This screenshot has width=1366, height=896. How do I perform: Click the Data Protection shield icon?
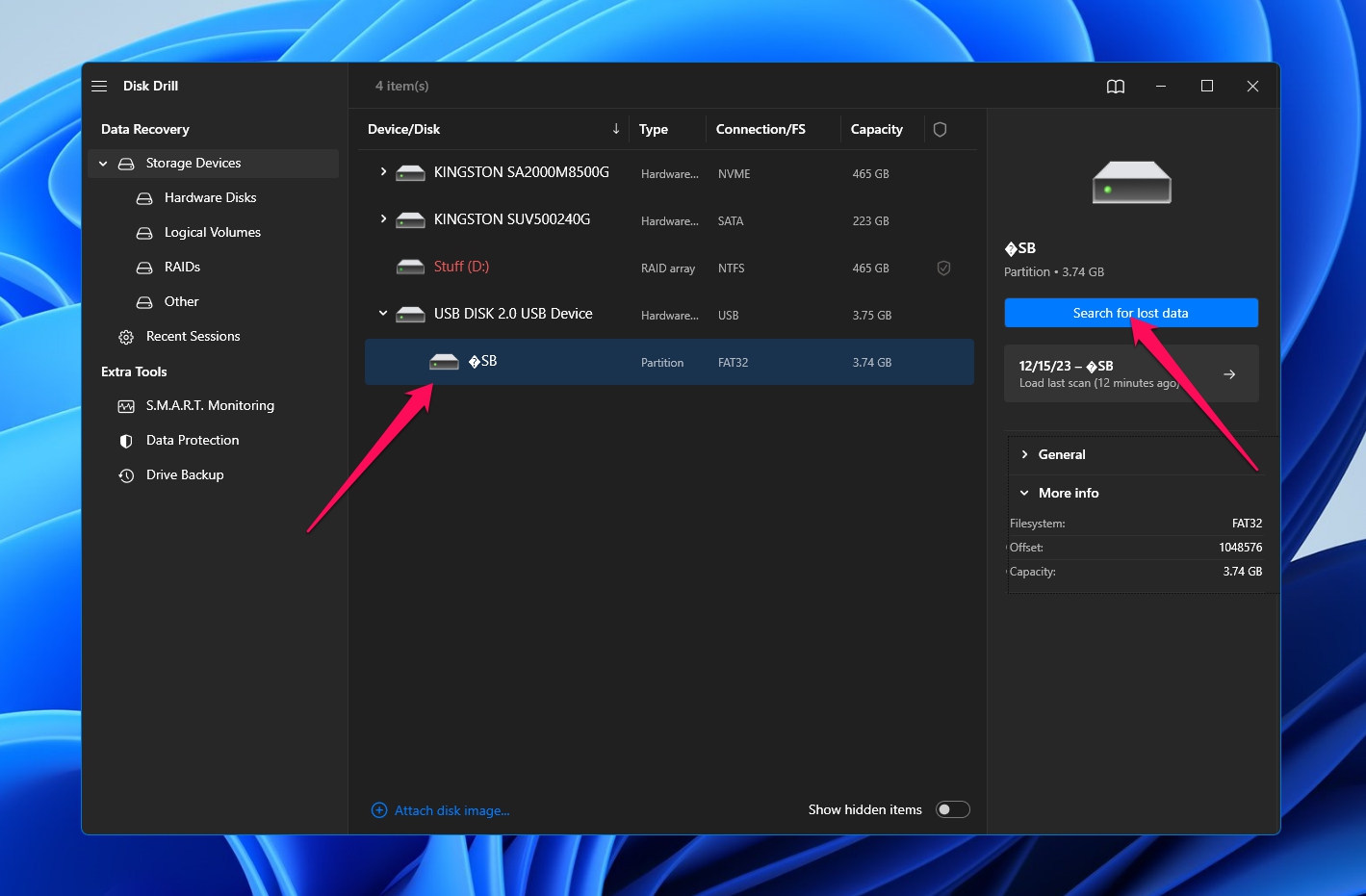(x=126, y=441)
